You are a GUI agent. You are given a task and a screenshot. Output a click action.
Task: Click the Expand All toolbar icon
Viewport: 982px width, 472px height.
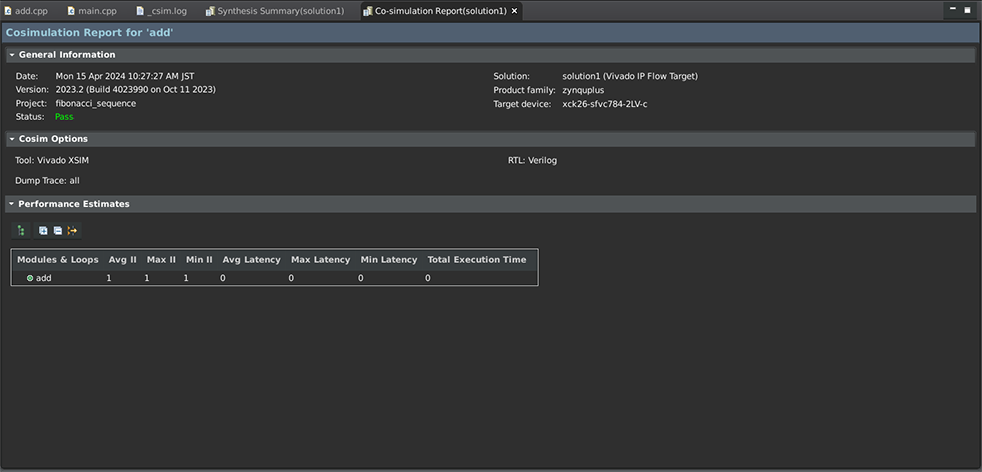[x=43, y=231]
